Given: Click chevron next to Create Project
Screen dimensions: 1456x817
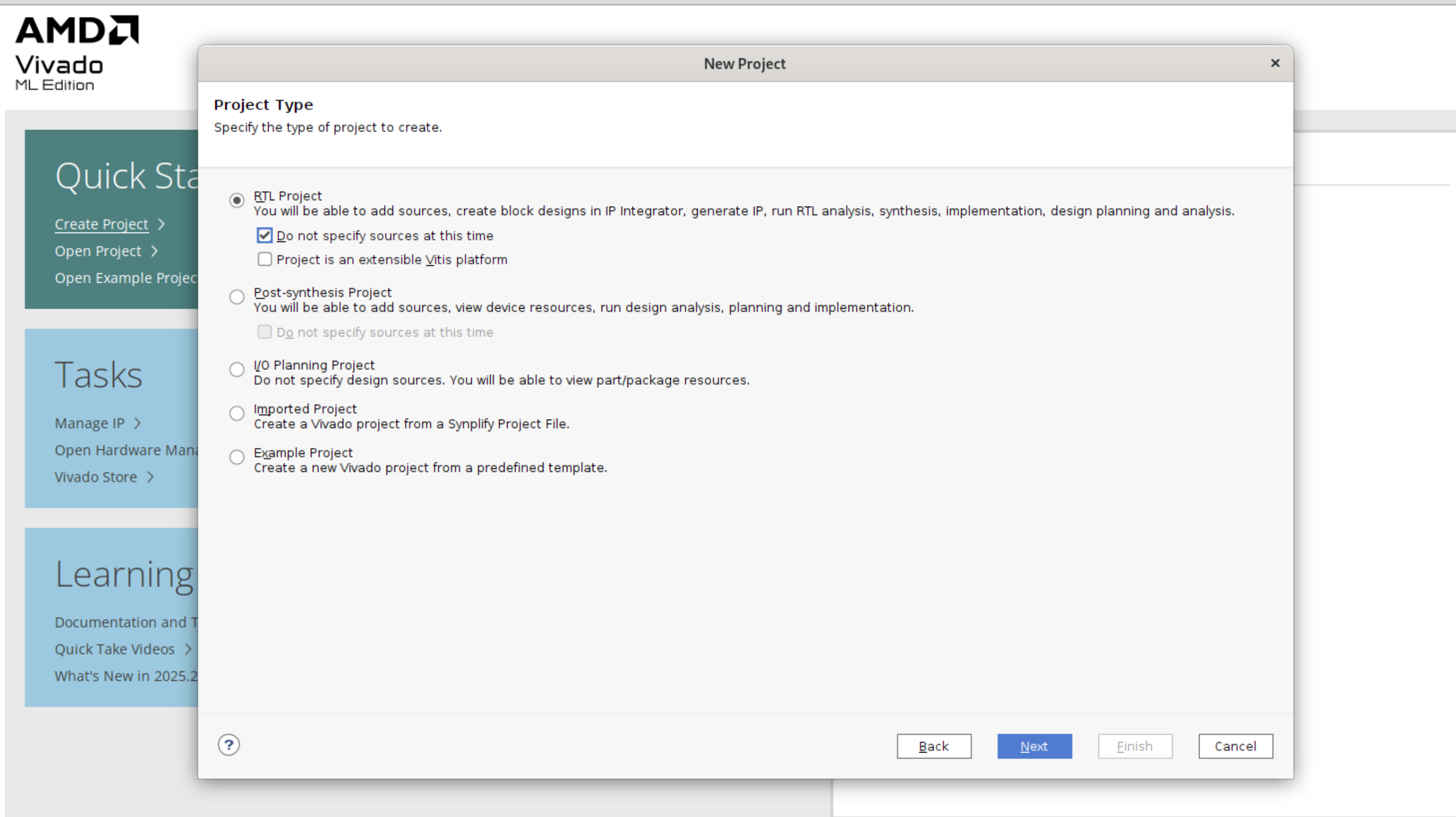Looking at the screenshot, I should [162, 224].
